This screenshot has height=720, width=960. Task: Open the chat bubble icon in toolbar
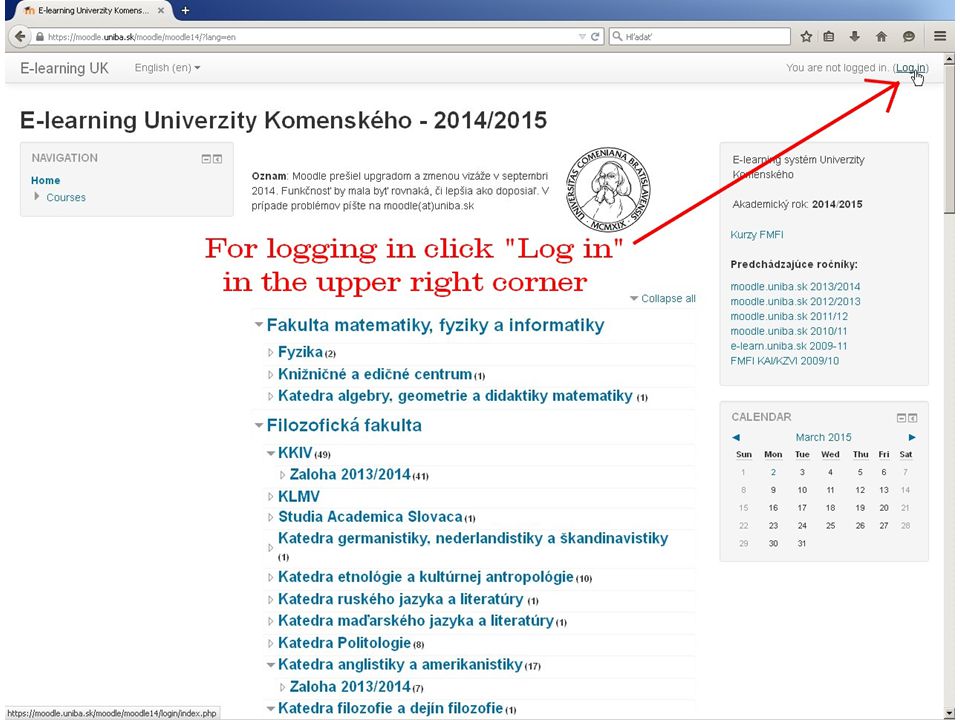(x=909, y=37)
